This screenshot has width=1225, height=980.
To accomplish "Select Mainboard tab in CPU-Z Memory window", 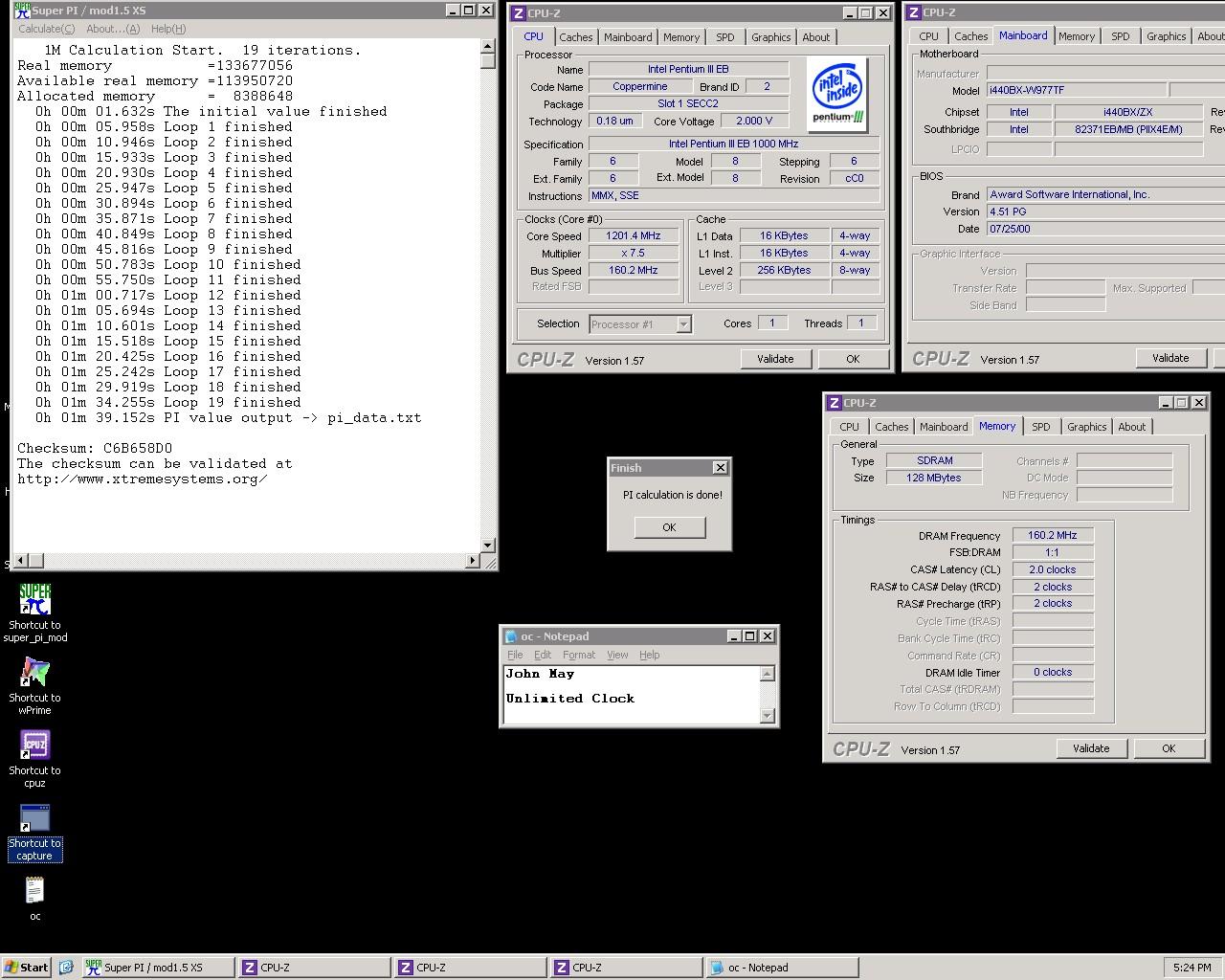I will tap(944, 427).
